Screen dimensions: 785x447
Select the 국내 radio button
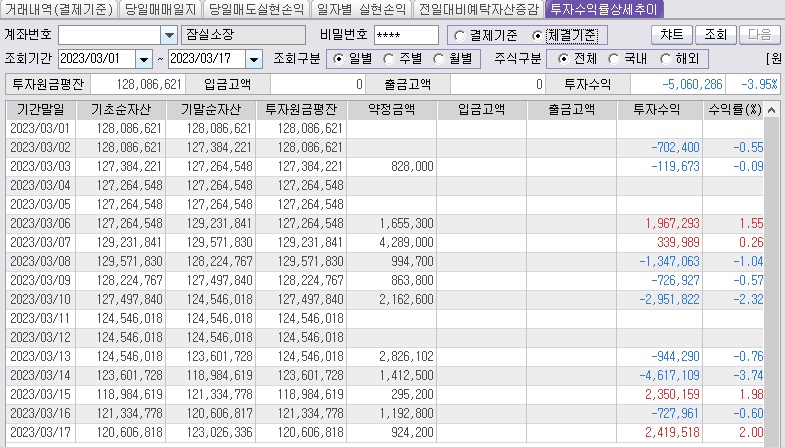pyautogui.click(x=613, y=59)
